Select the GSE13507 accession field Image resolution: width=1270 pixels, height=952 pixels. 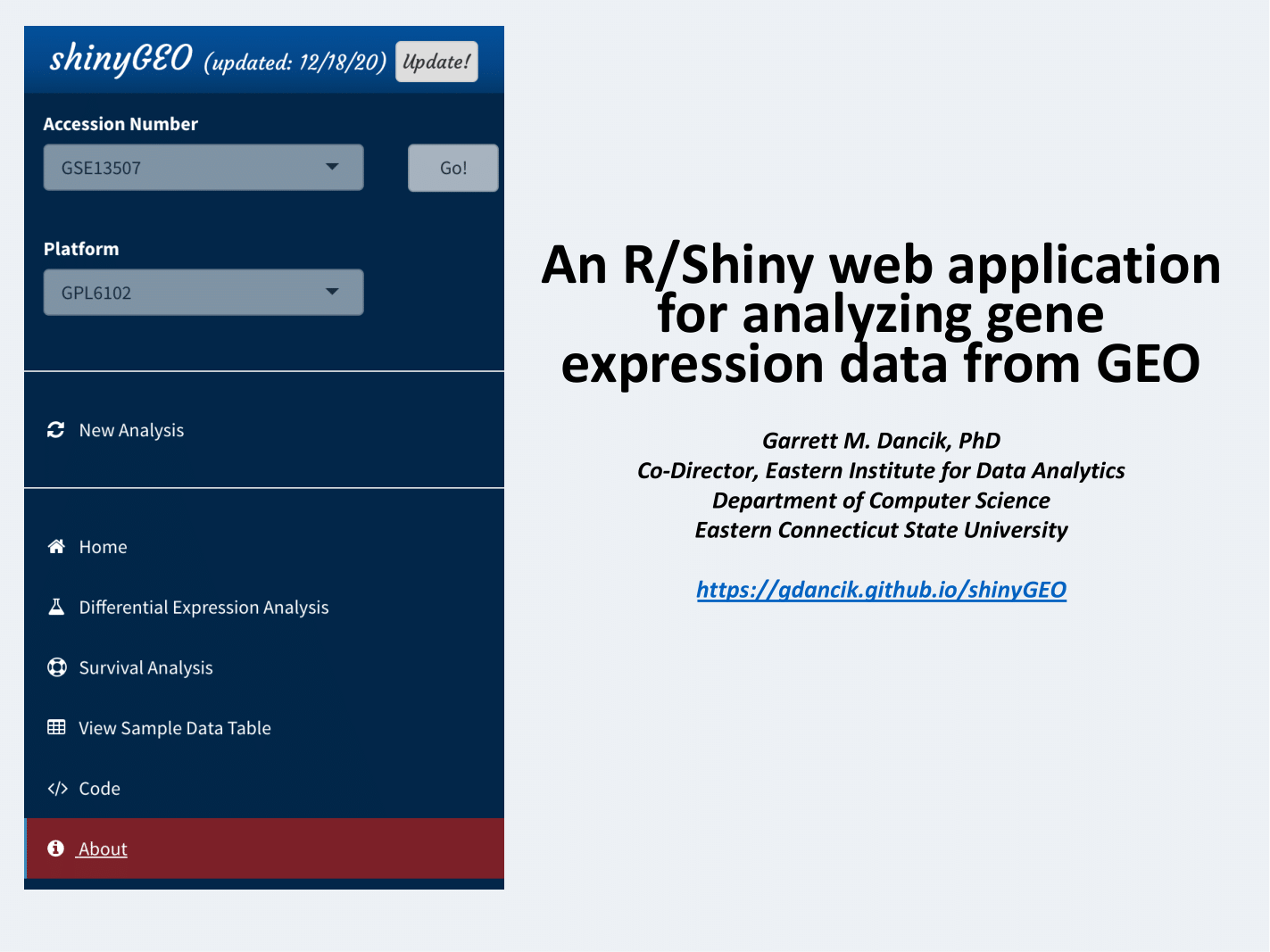click(x=203, y=168)
